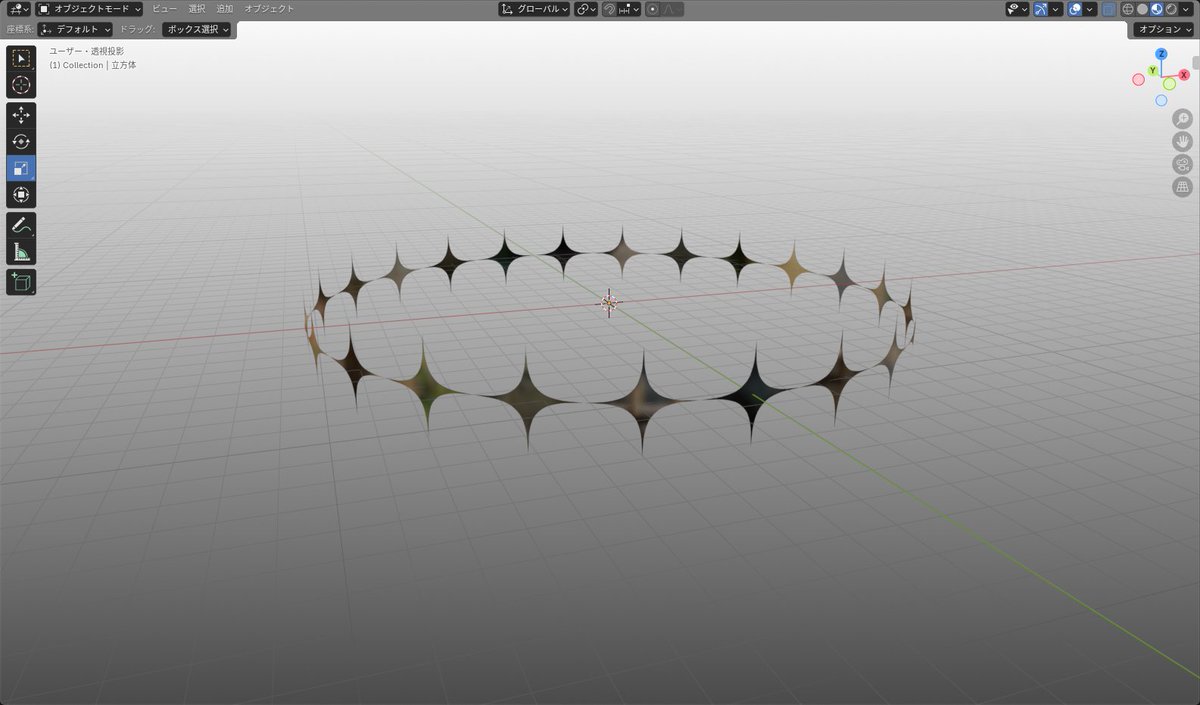Open the デフォルト orientation dropdown

[75, 29]
